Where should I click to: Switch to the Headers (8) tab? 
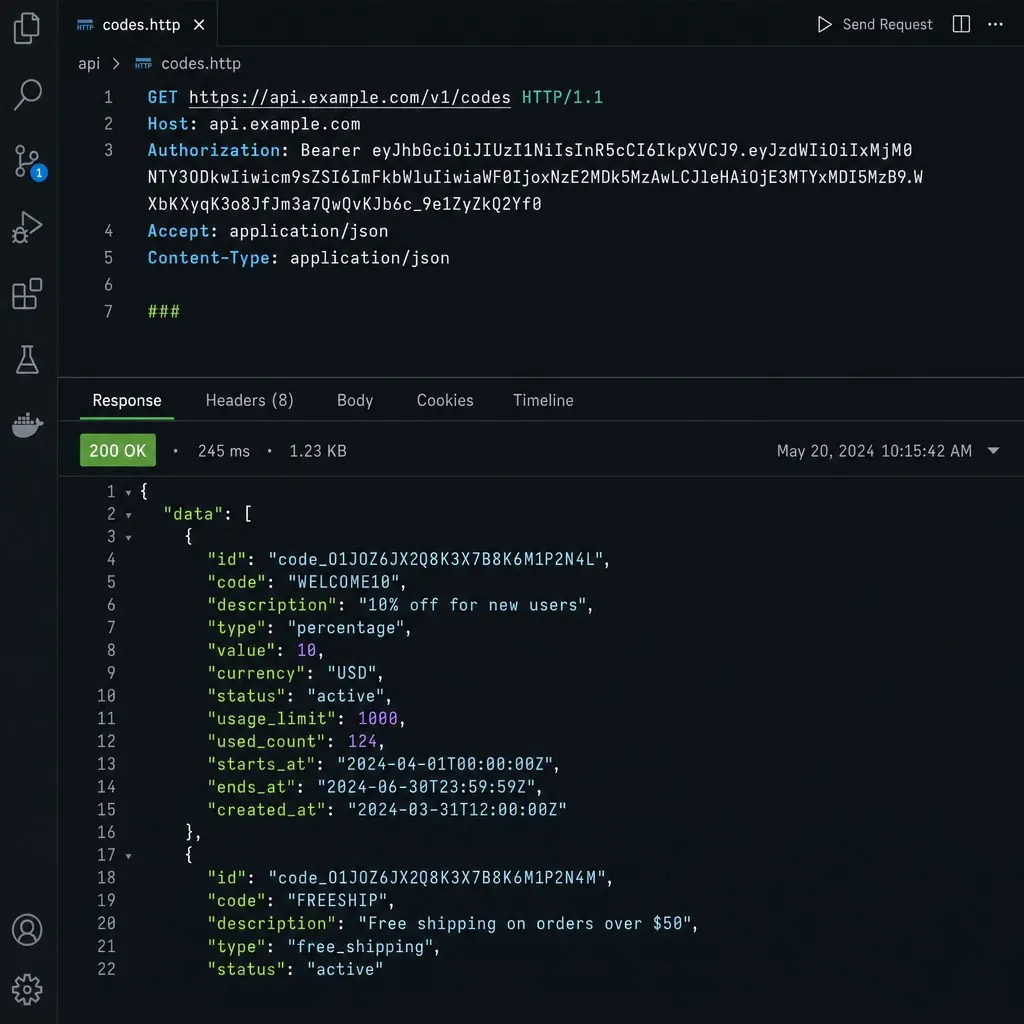pyautogui.click(x=249, y=400)
